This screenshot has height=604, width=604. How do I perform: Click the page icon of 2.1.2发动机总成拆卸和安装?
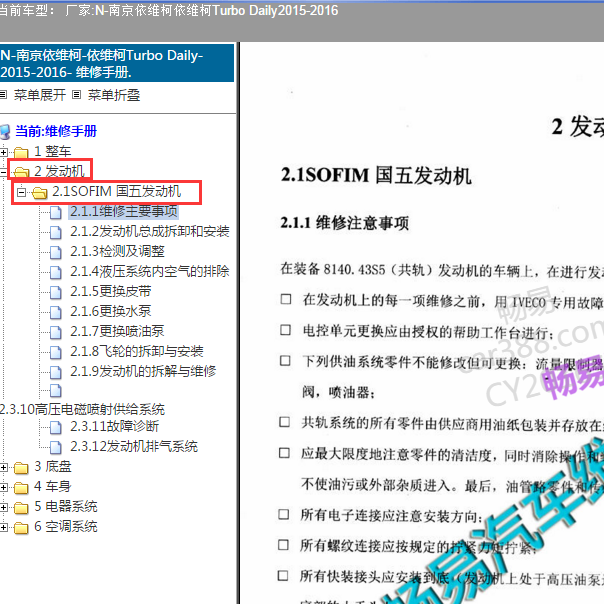[x=55, y=232]
